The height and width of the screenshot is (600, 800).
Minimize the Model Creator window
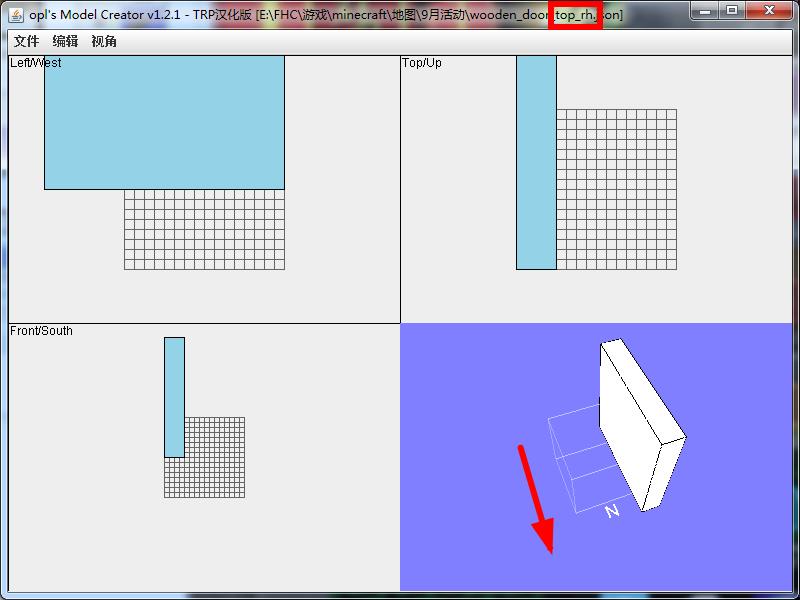click(706, 11)
